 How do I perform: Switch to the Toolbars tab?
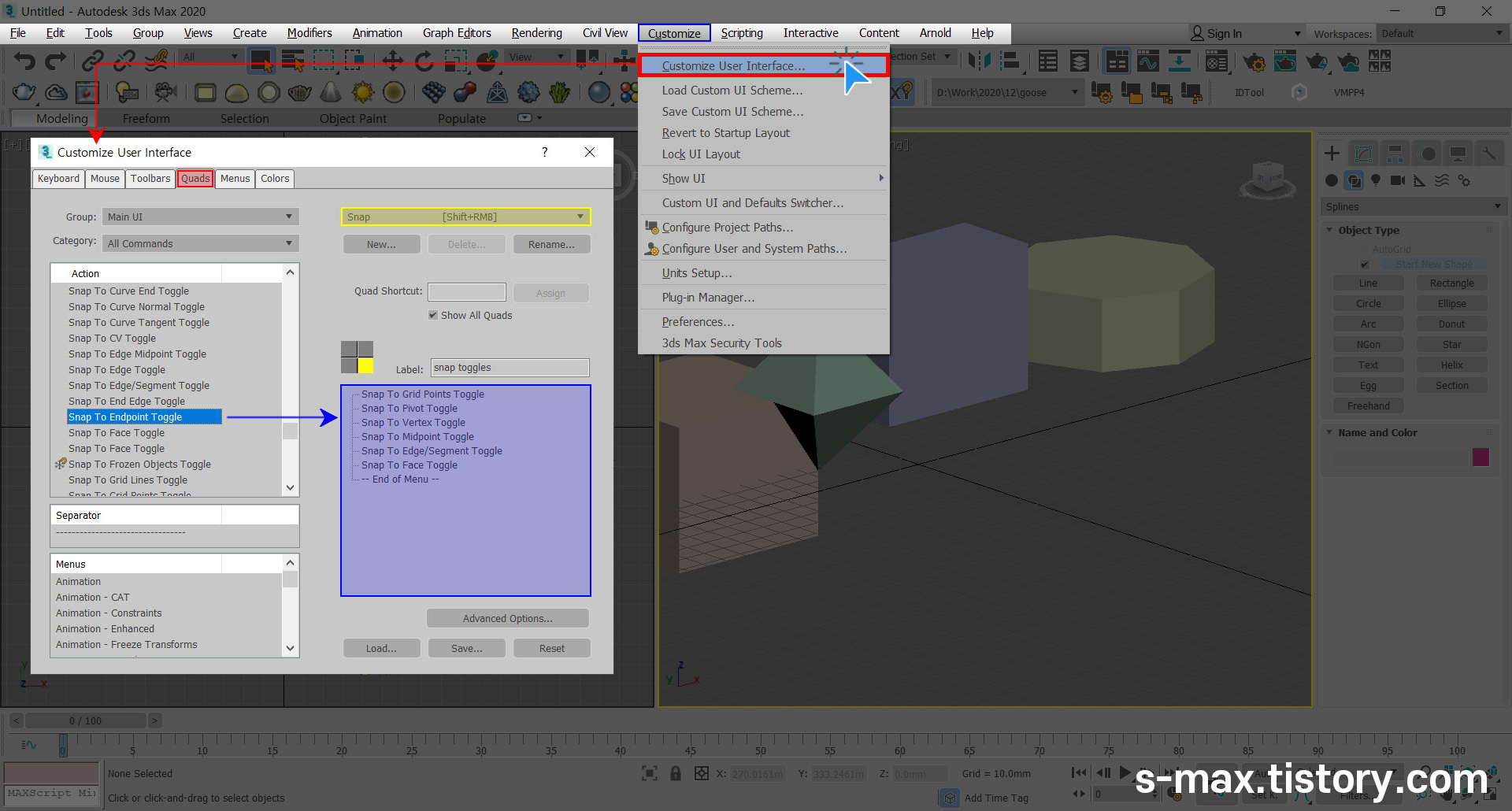pos(150,179)
